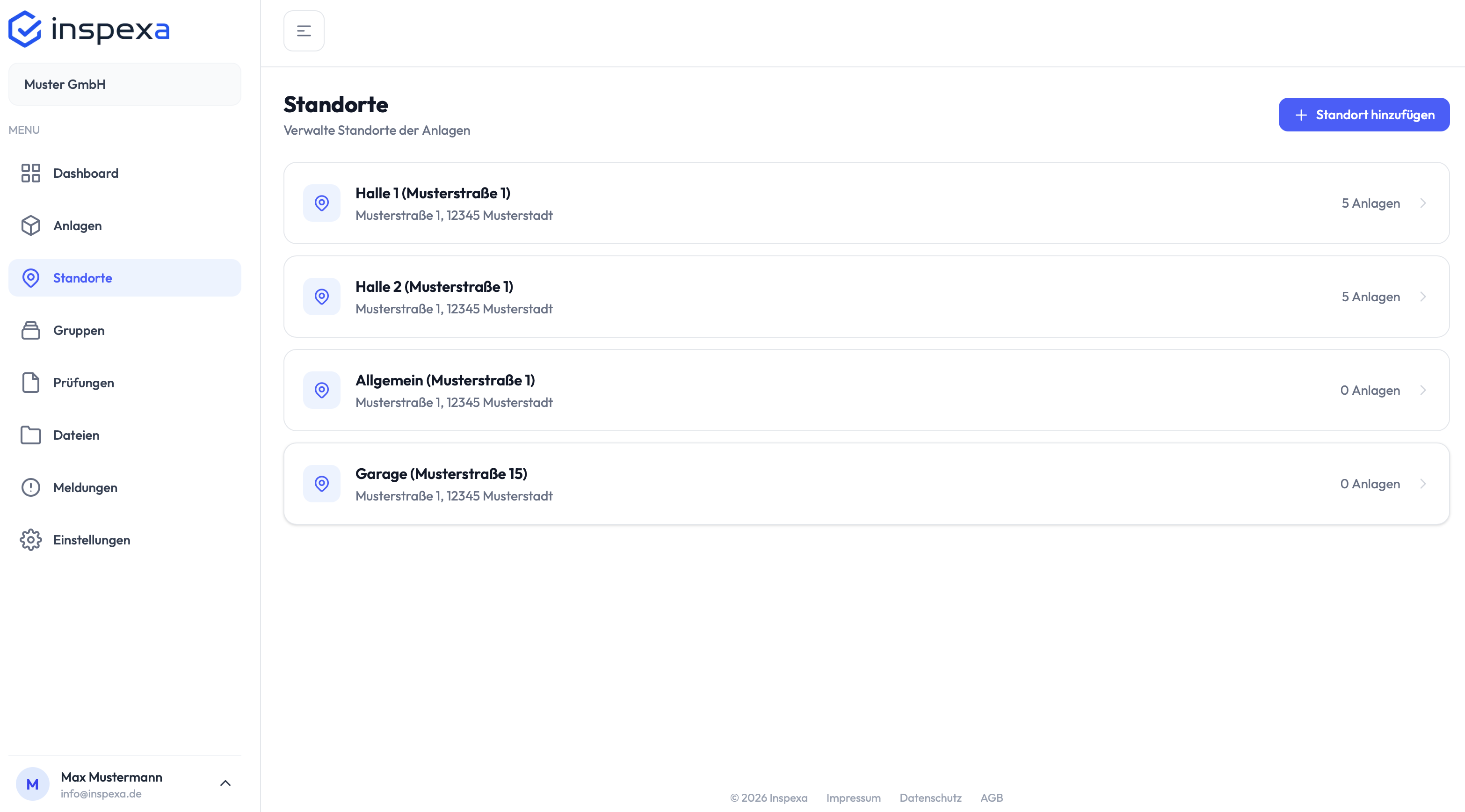Open the Garage row chevron
This screenshot has width=1465, height=812.
pyautogui.click(x=1423, y=483)
